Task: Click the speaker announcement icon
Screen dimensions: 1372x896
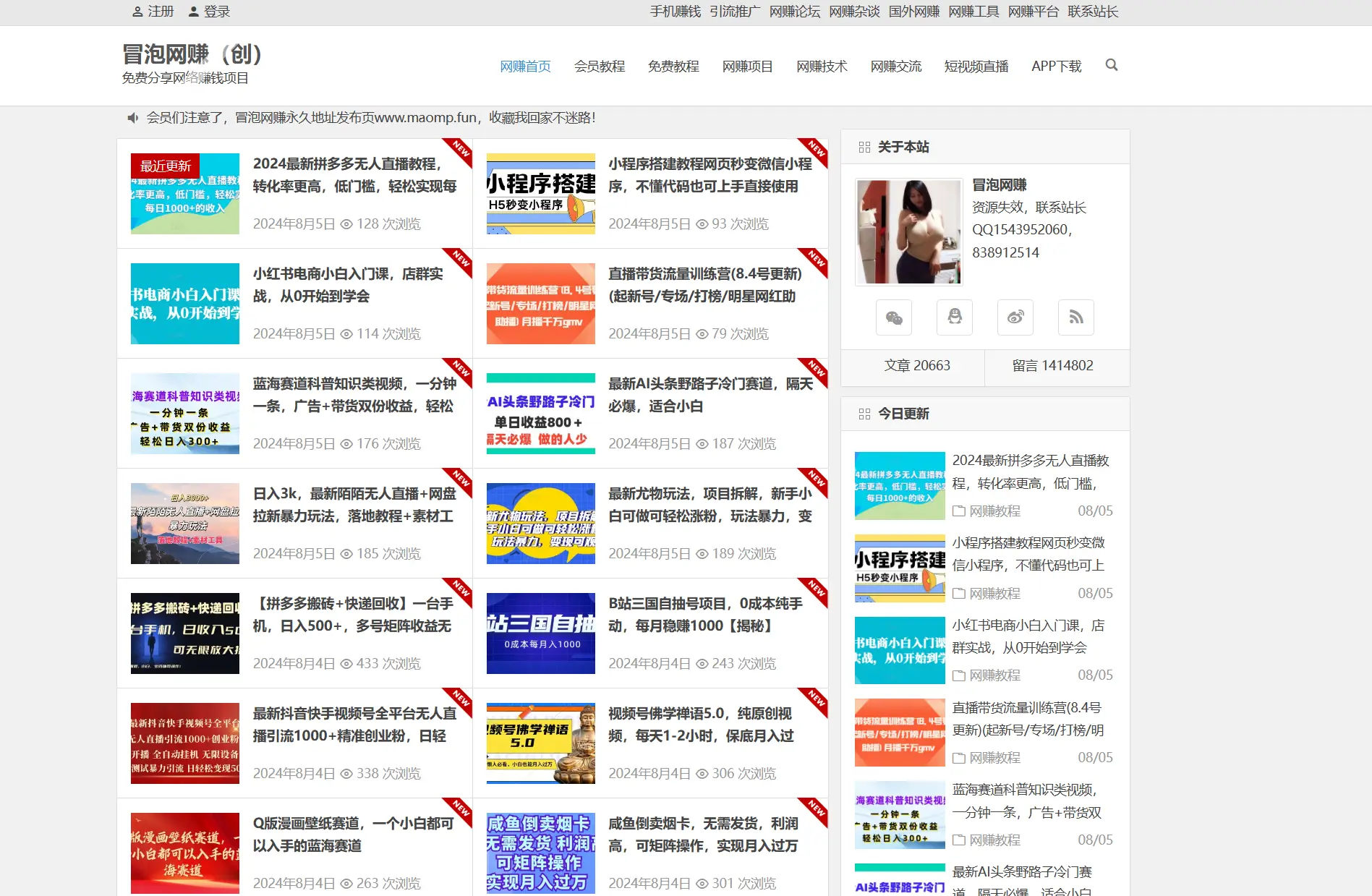Action: pyautogui.click(x=133, y=118)
